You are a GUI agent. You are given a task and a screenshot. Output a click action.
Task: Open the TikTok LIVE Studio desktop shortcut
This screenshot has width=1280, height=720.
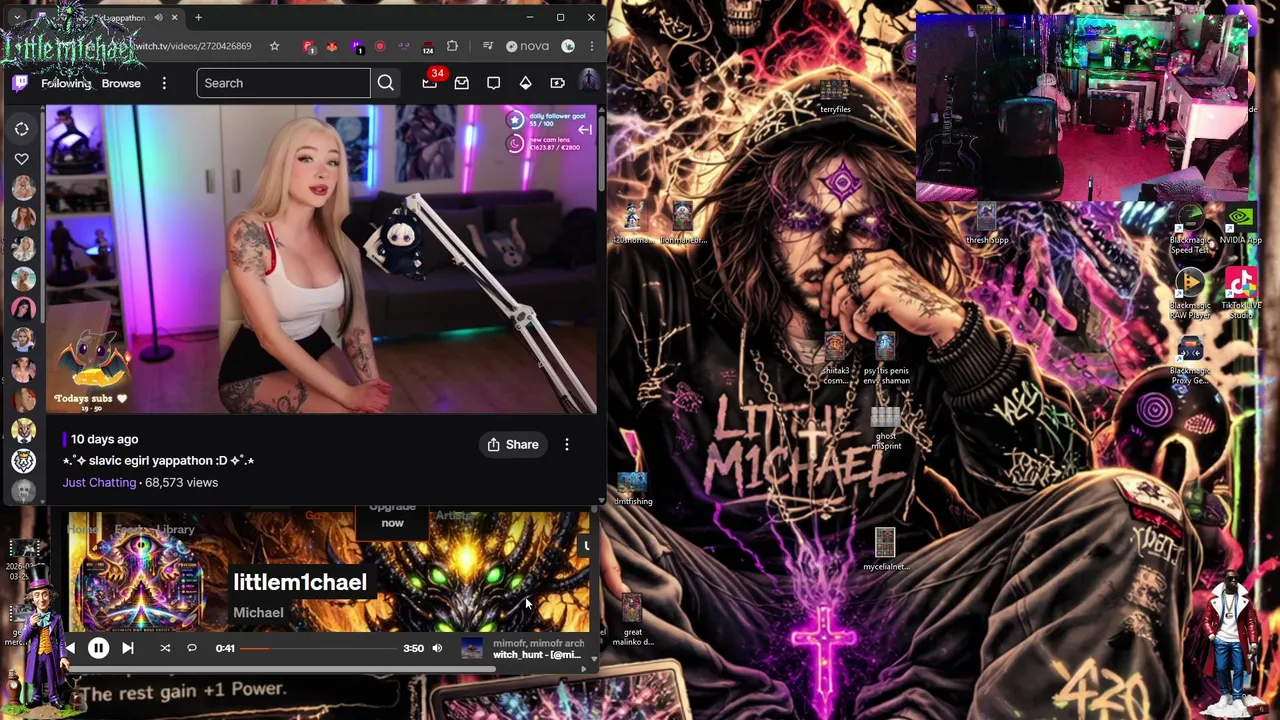(1240, 293)
